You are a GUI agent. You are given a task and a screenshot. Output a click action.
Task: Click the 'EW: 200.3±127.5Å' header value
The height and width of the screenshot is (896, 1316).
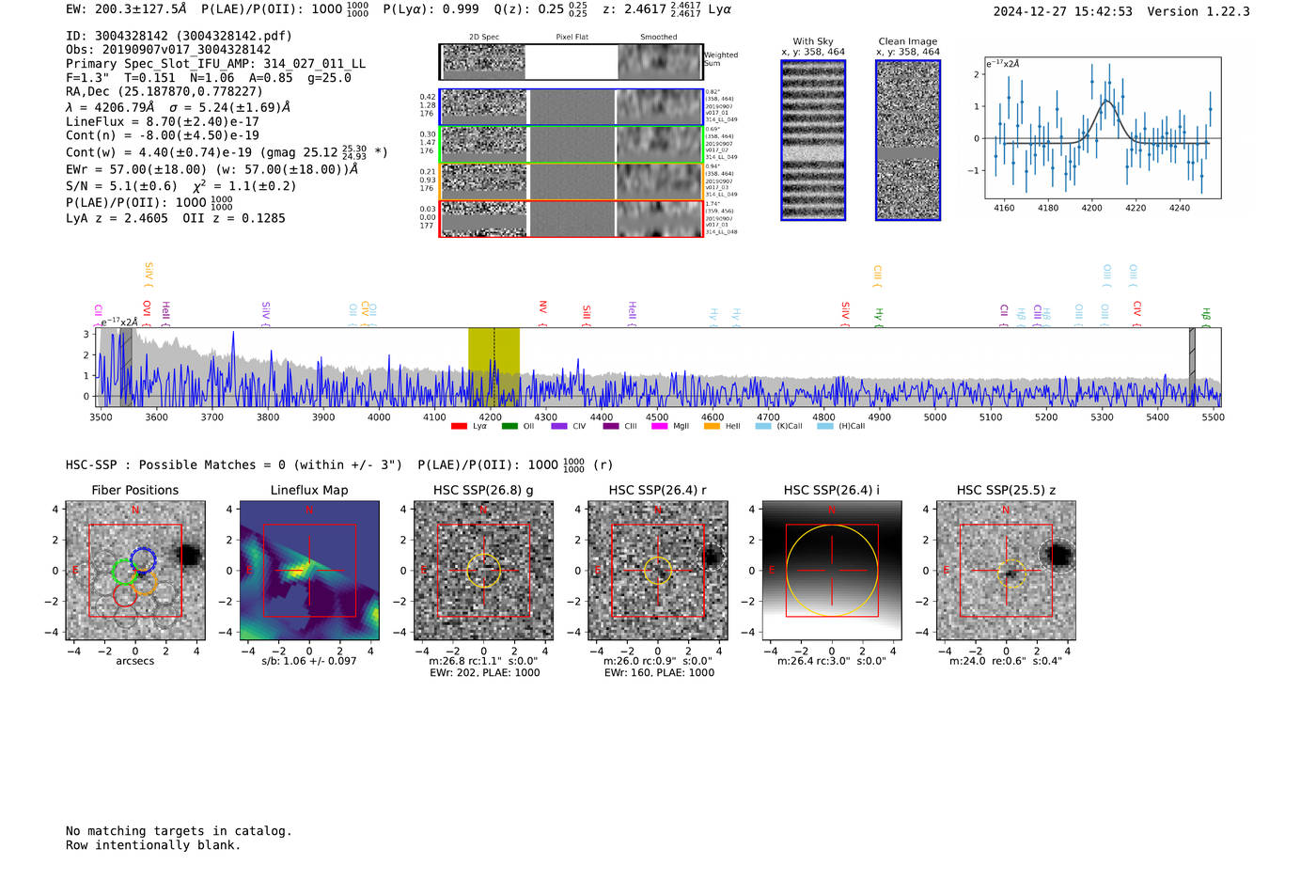coord(126,9)
